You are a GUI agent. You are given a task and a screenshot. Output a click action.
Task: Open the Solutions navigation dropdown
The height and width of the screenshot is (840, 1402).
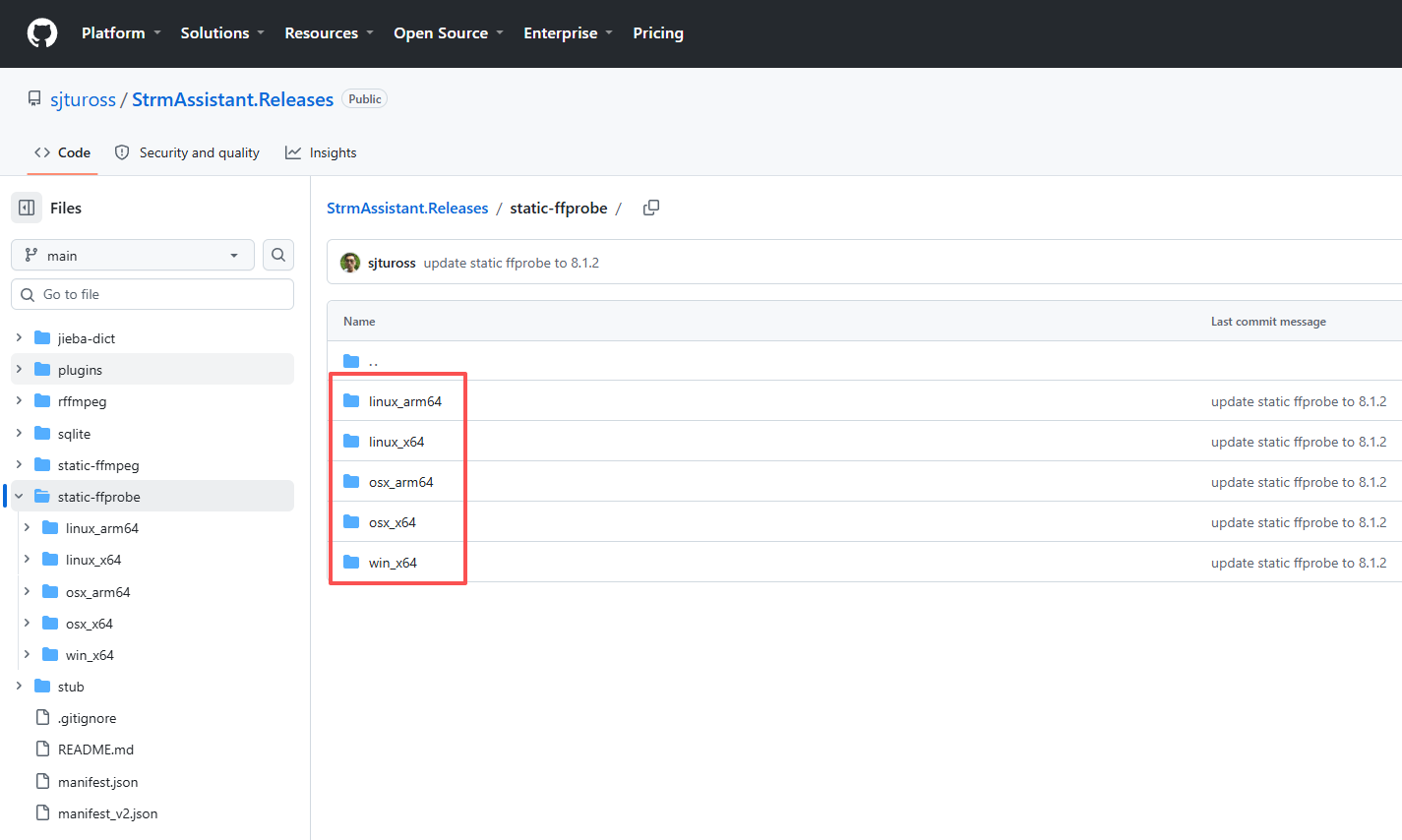click(x=222, y=33)
